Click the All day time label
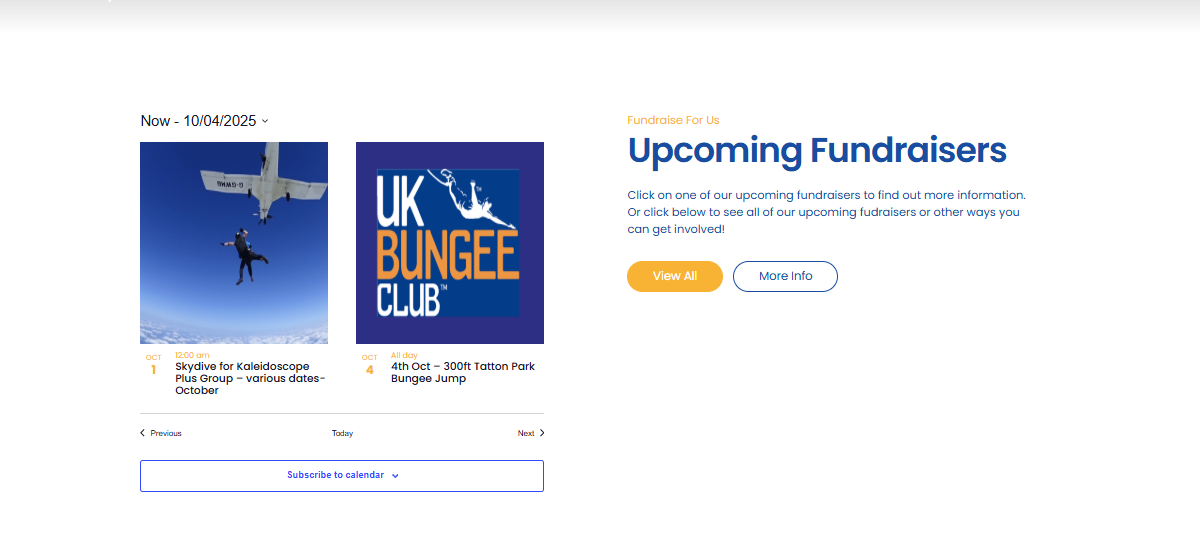This screenshot has width=1200, height=540. point(404,355)
